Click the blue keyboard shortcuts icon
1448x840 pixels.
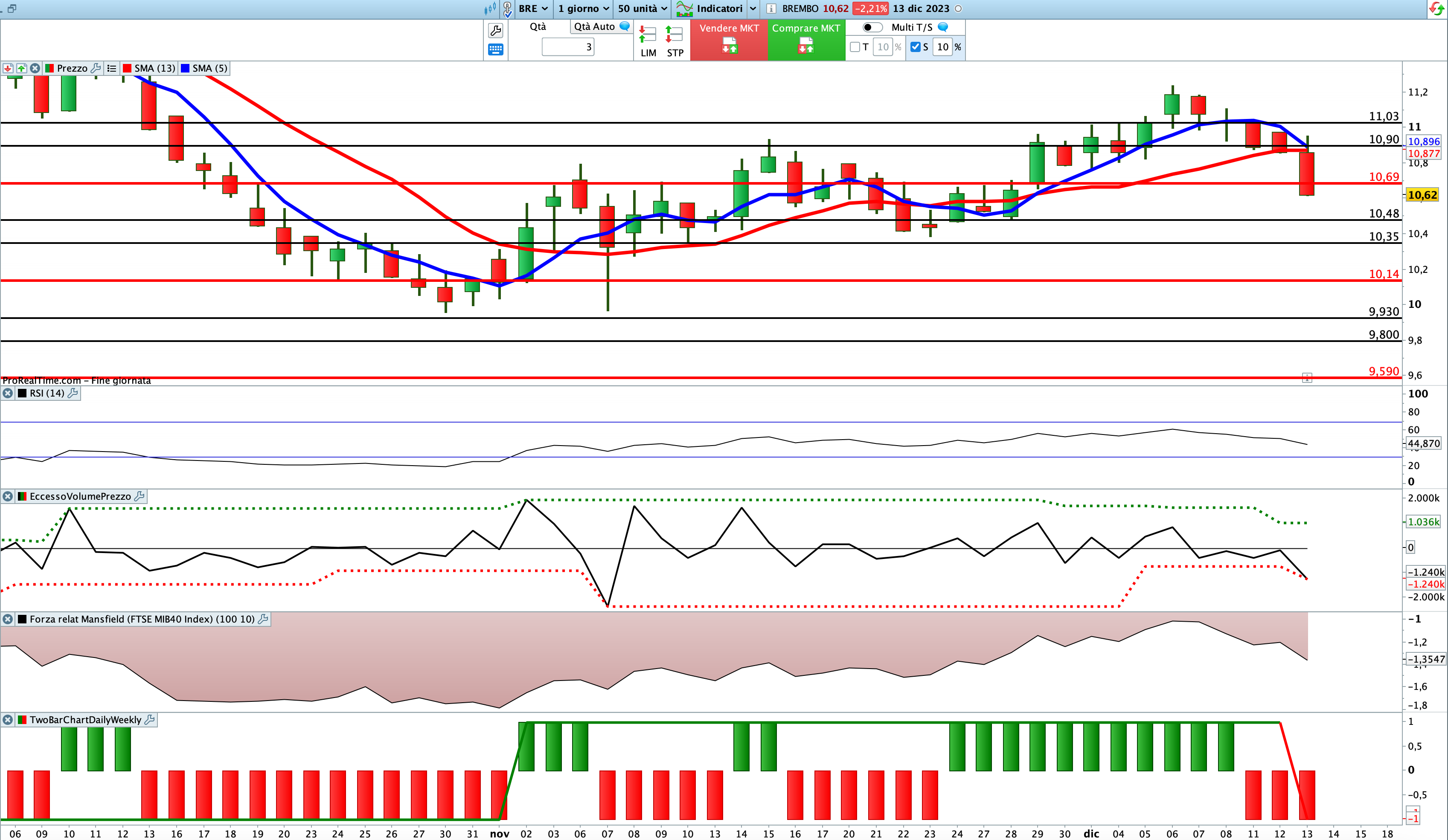pos(495,49)
